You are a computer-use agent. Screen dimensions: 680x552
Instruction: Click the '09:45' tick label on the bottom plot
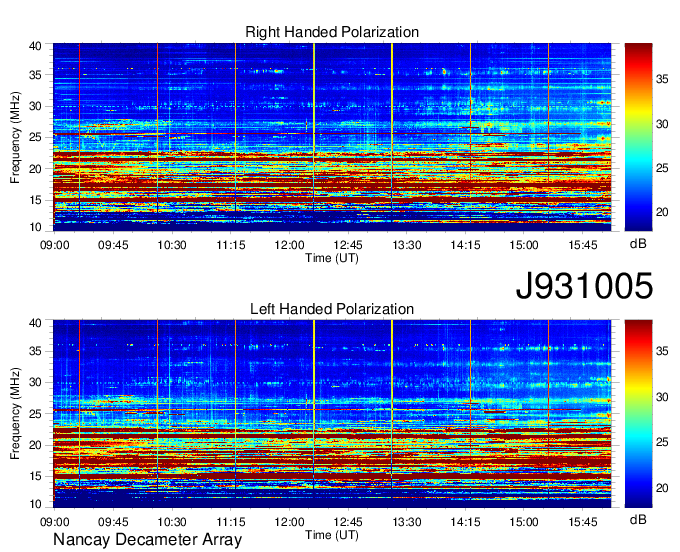[x=113, y=522]
